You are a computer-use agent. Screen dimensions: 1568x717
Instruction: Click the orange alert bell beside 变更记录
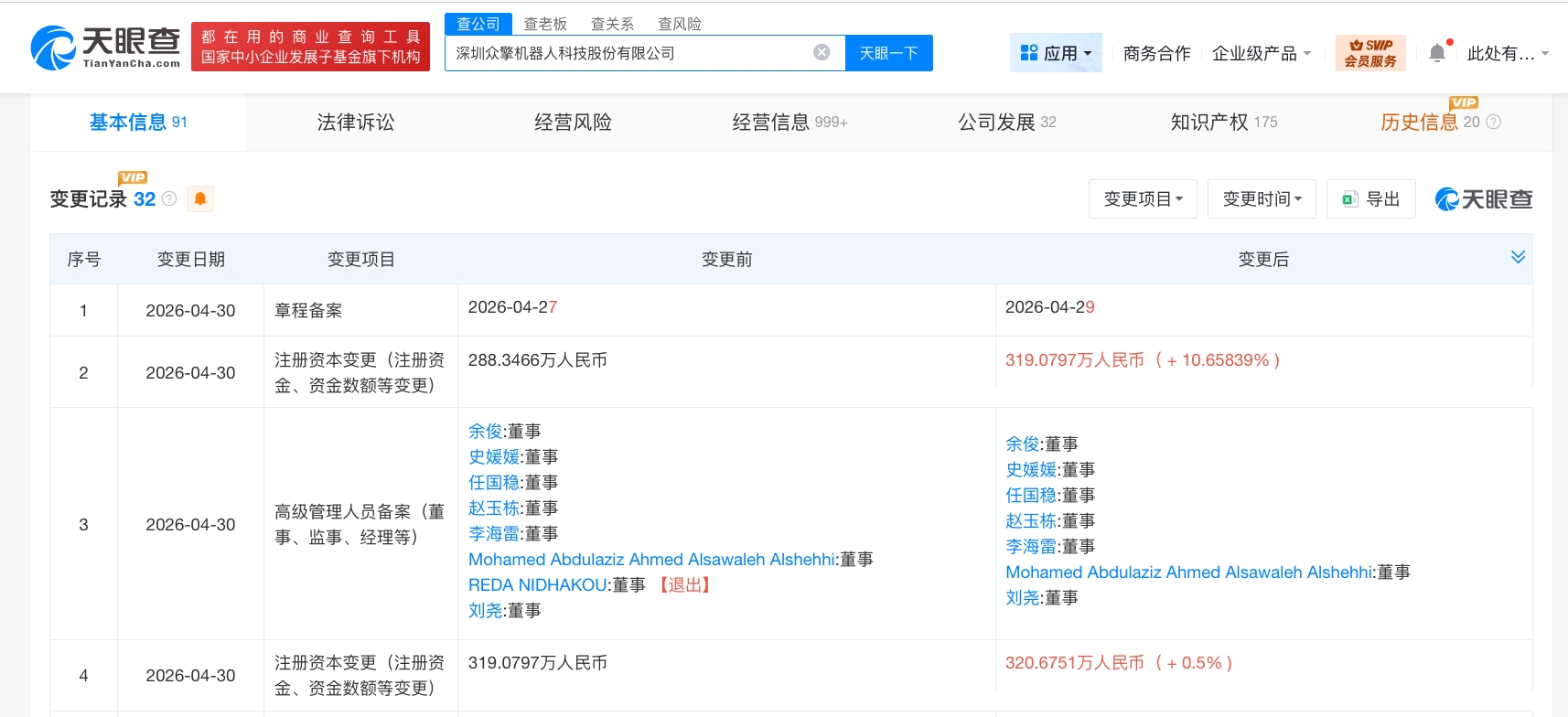click(200, 198)
